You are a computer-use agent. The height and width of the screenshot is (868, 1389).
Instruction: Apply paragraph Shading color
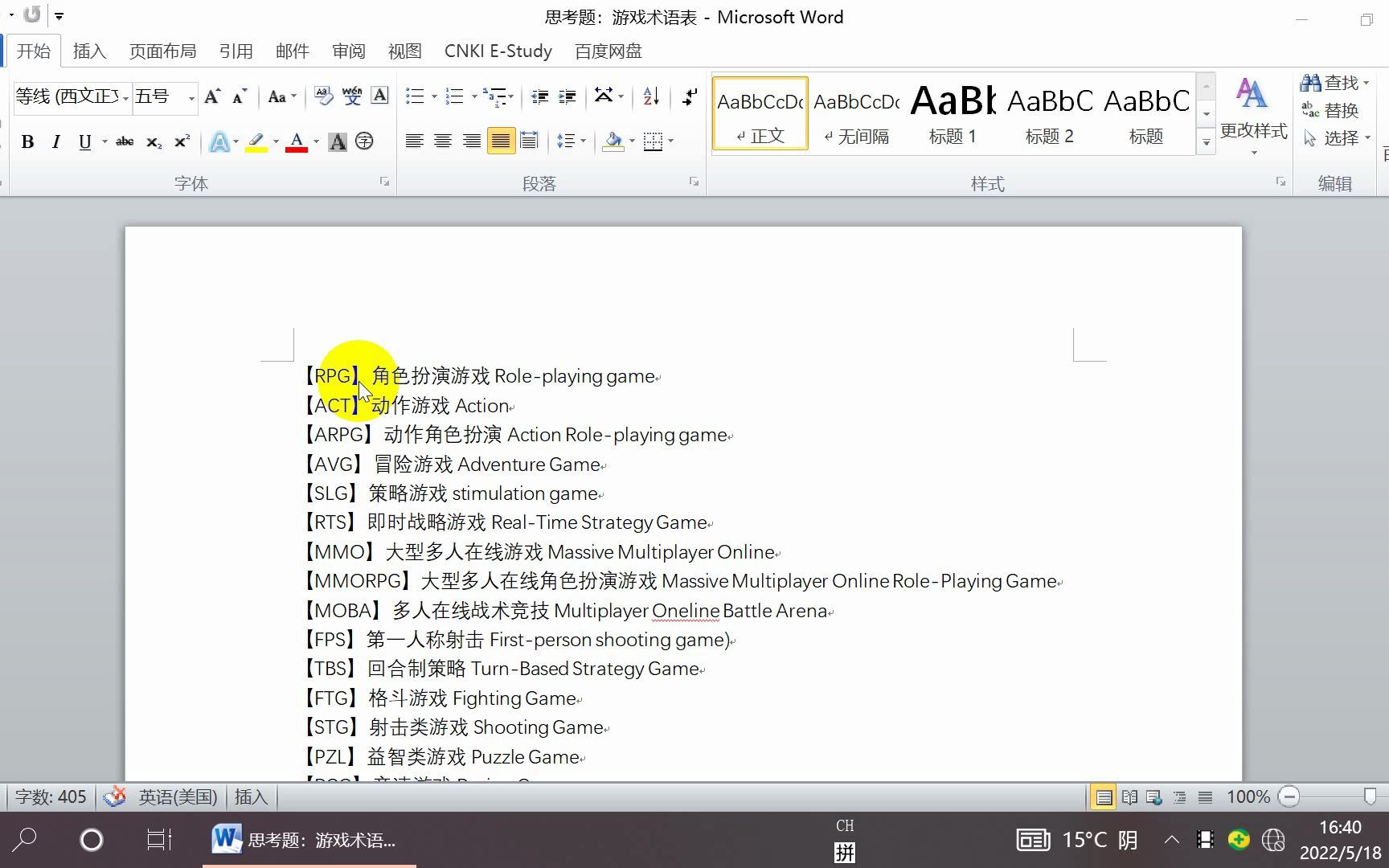[613, 142]
